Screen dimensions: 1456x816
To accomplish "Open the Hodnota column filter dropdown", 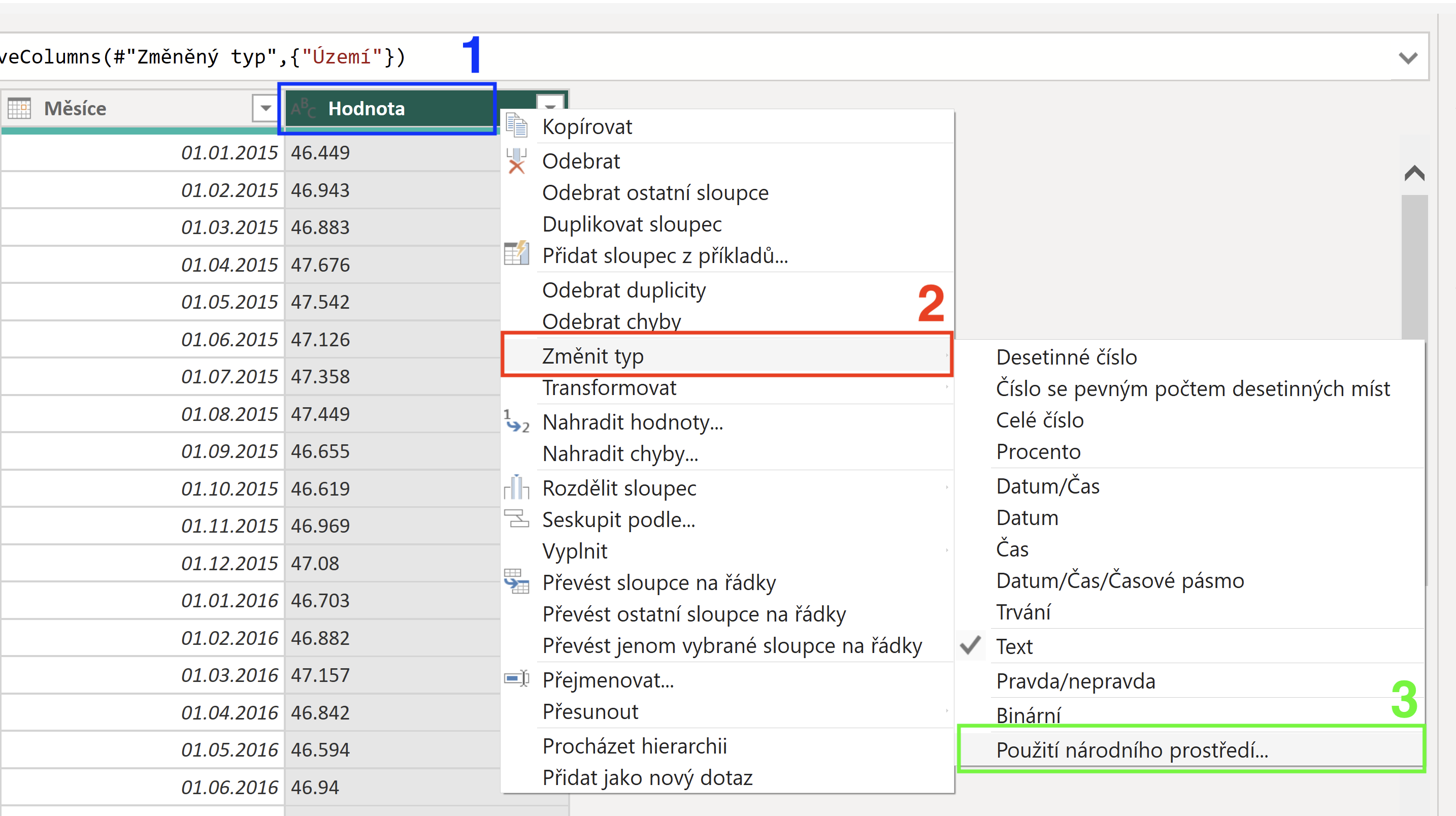I will tap(550, 104).
